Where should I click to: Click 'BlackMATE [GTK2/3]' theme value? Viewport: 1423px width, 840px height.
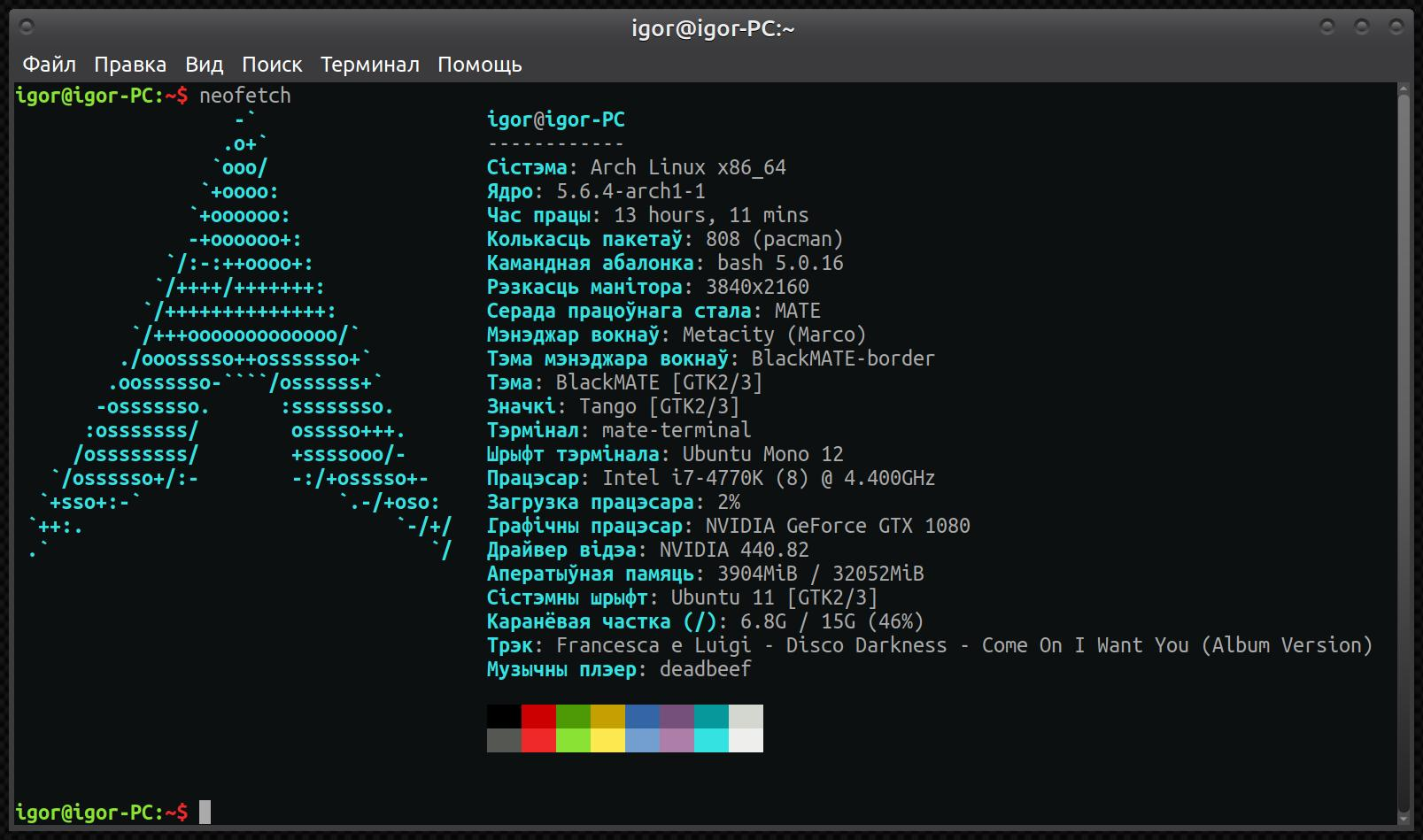coord(659,382)
